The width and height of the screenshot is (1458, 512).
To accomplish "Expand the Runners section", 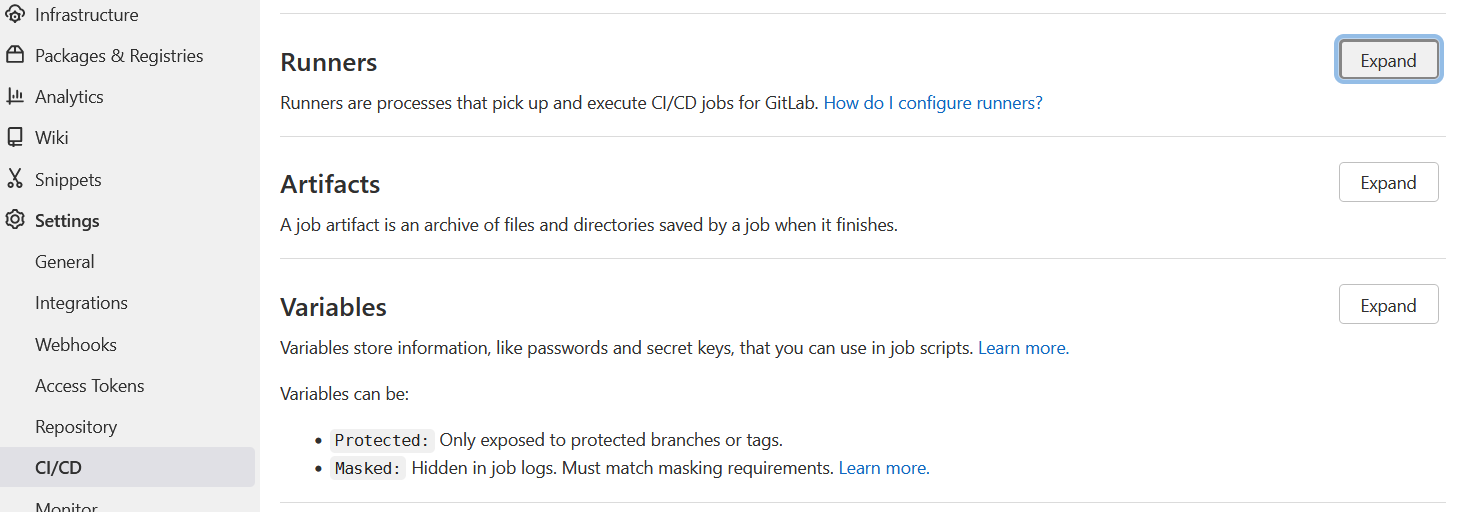I will pos(1388,61).
